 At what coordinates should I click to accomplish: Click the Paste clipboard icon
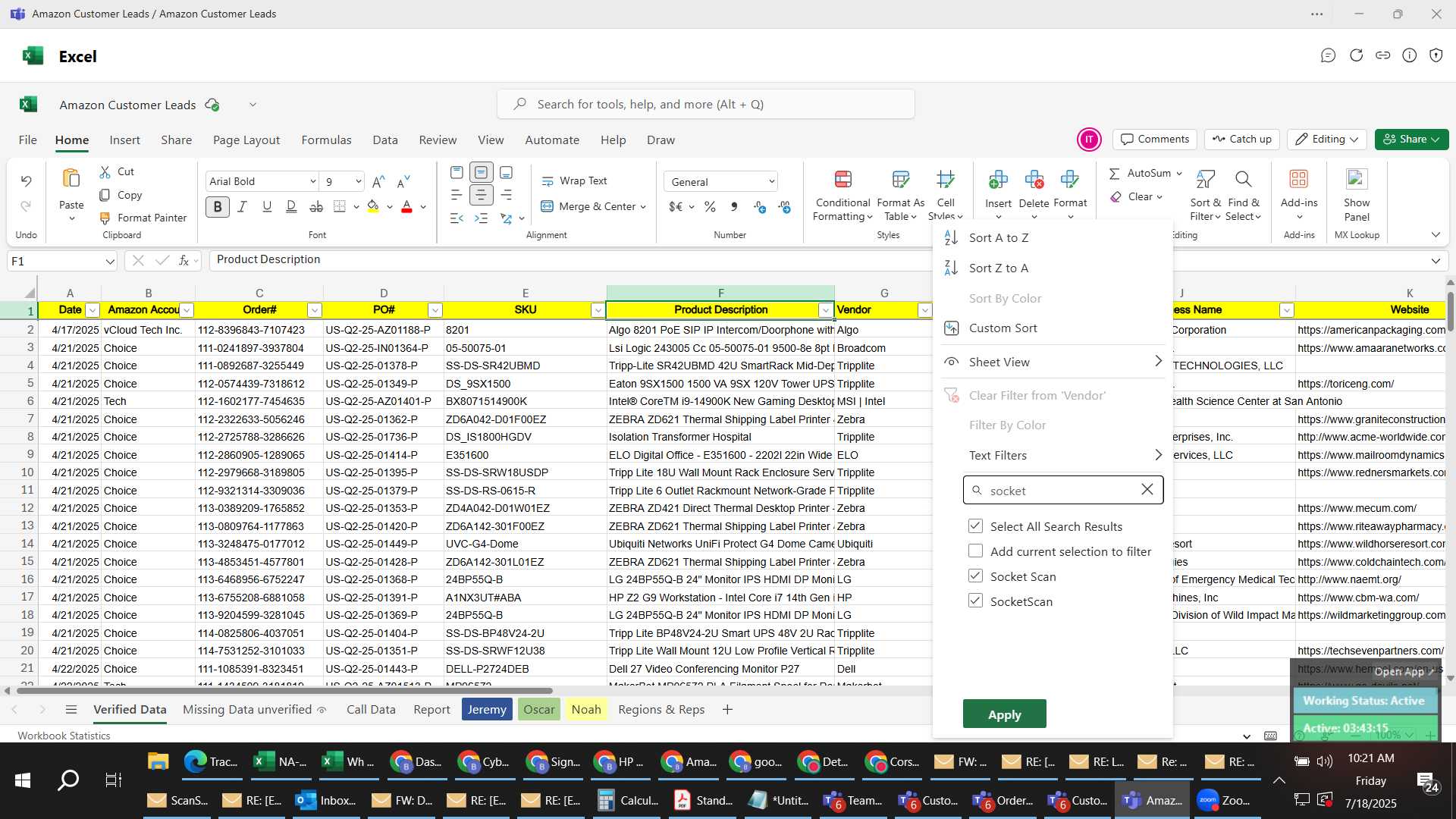point(71,179)
